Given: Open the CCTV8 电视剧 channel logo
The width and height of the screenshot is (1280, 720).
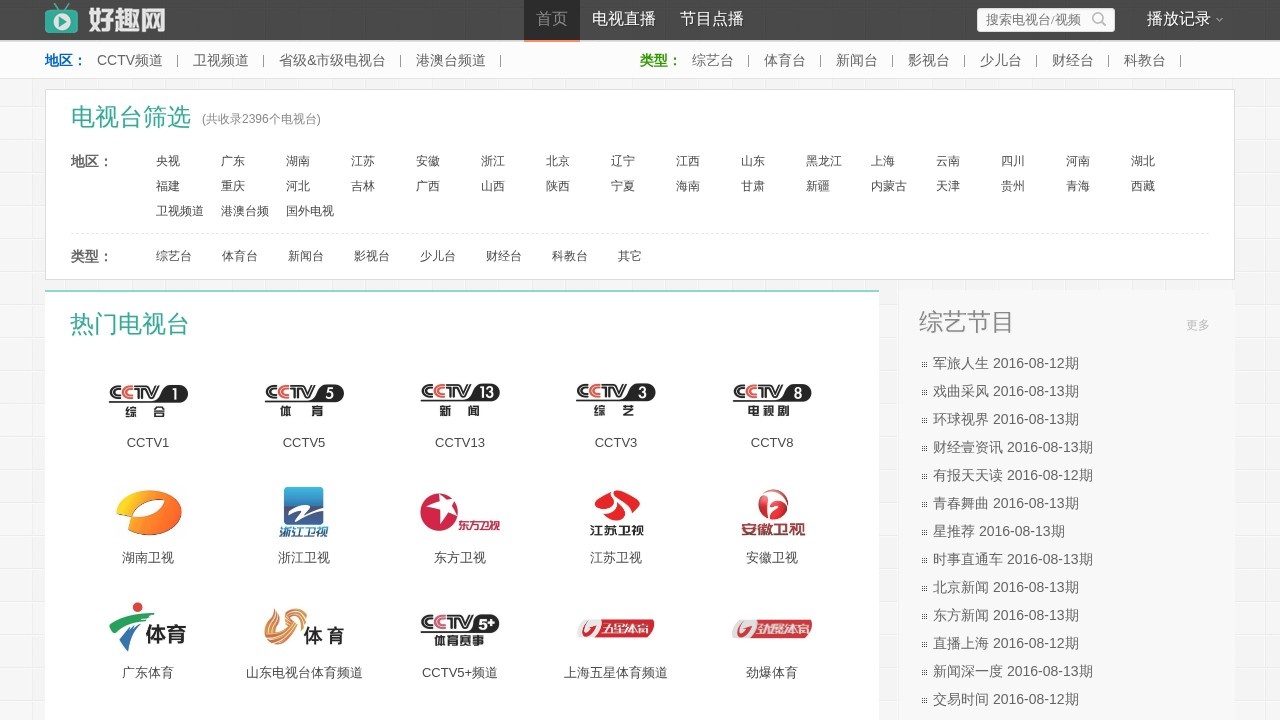Looking at the screenshot, I should click(x=772, y=400).
